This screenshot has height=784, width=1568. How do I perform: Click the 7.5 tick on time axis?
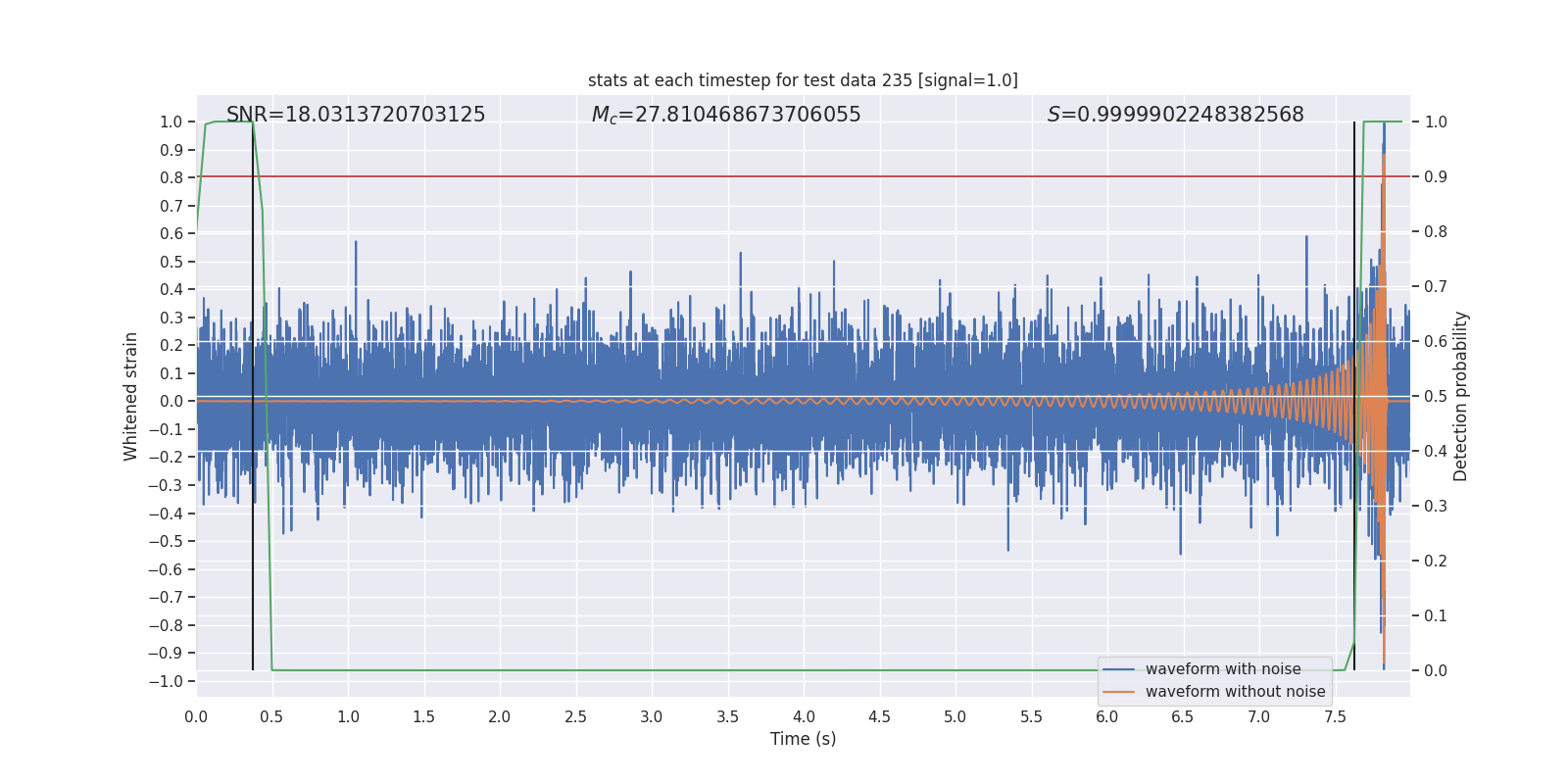tap(1335, 716)
